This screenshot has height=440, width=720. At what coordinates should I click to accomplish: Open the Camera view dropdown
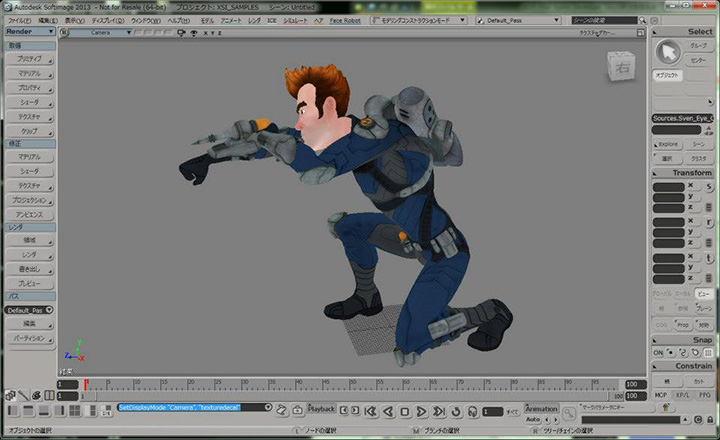(101, 33)
